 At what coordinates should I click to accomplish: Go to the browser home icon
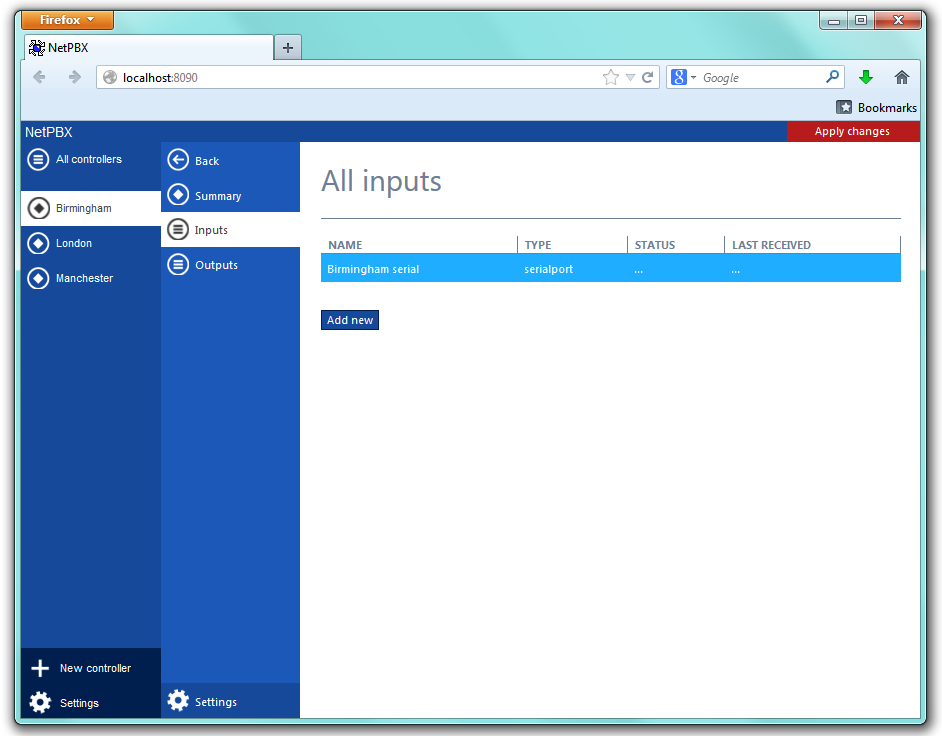[x=902, y=77]
